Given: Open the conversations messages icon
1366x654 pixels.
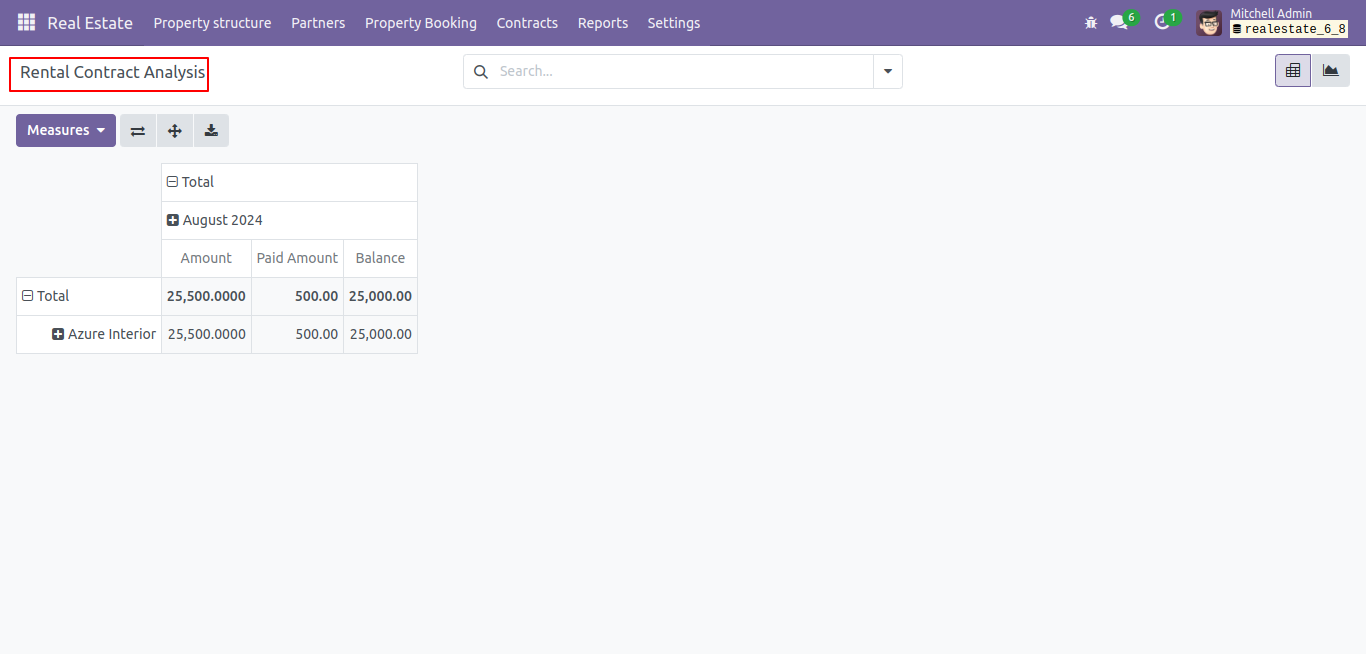Looking at the screenshot, I should (1119, 22).
